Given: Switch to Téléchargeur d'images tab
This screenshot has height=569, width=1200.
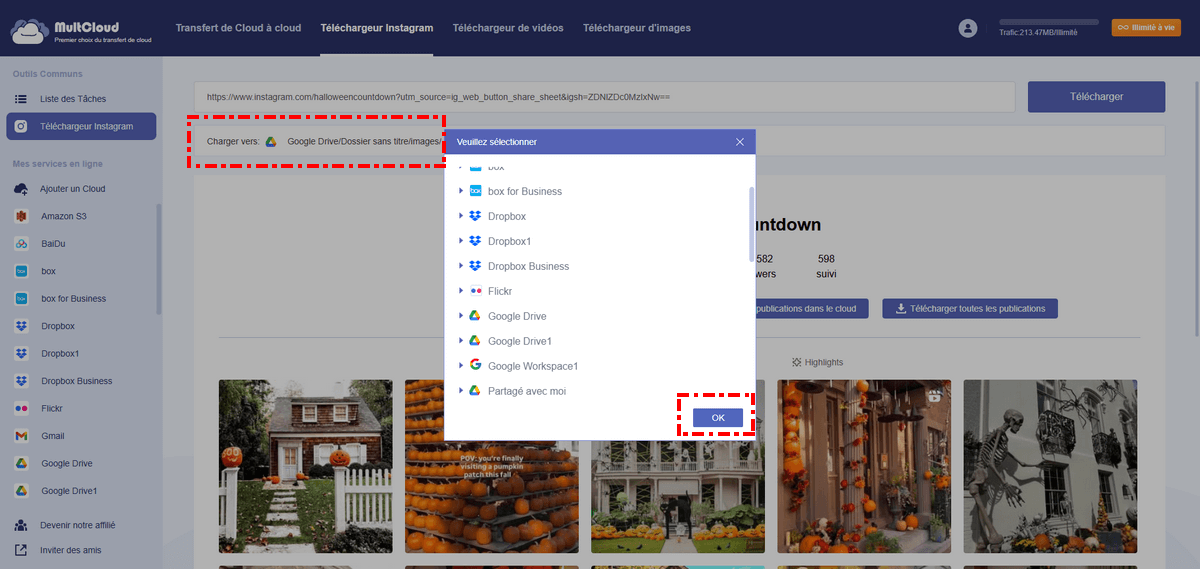Looking at the screenshot, I should click(x=637, y=28).
